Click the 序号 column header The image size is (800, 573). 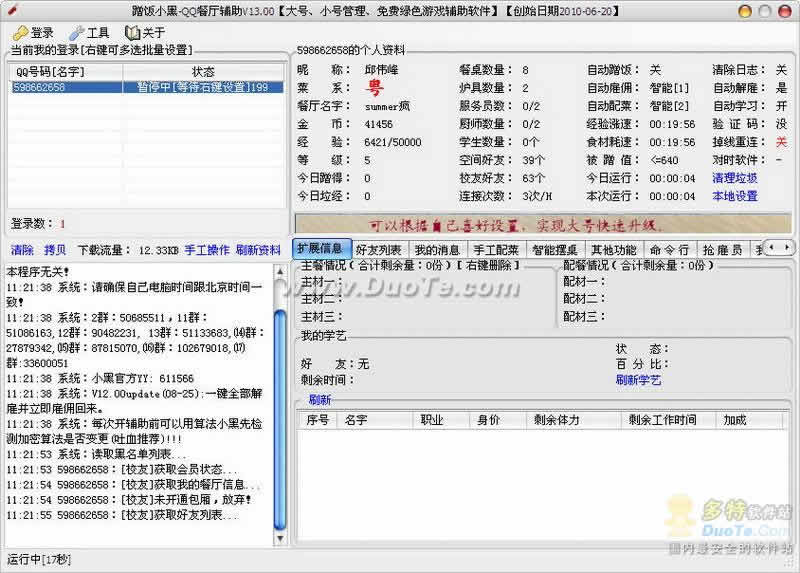[x=317, y=420]
